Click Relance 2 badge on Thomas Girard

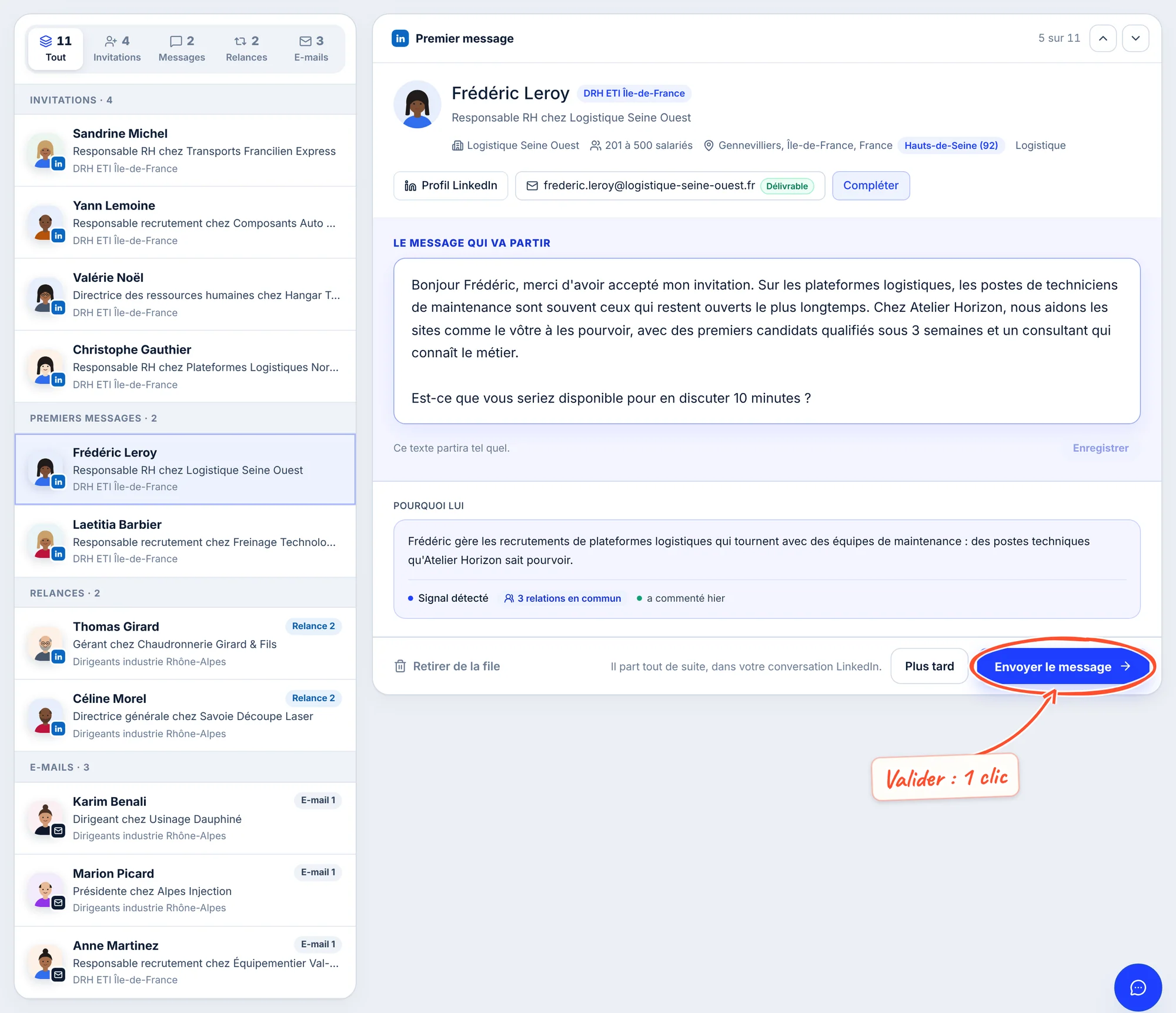click(x=313, y=626)
